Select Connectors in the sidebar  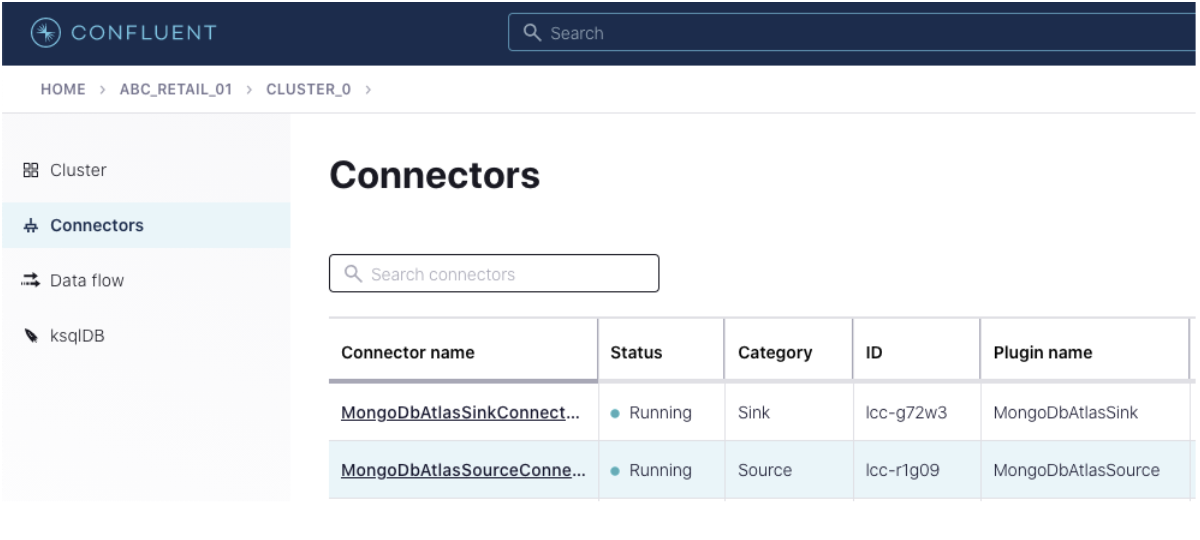pos(145,226)
